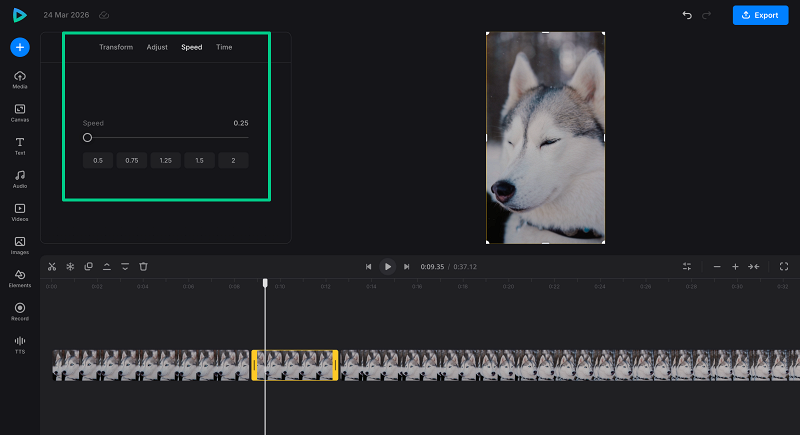This screenshot has height=435, width=800.
Task: Skip to the next clip
Action: coord(407,267)
